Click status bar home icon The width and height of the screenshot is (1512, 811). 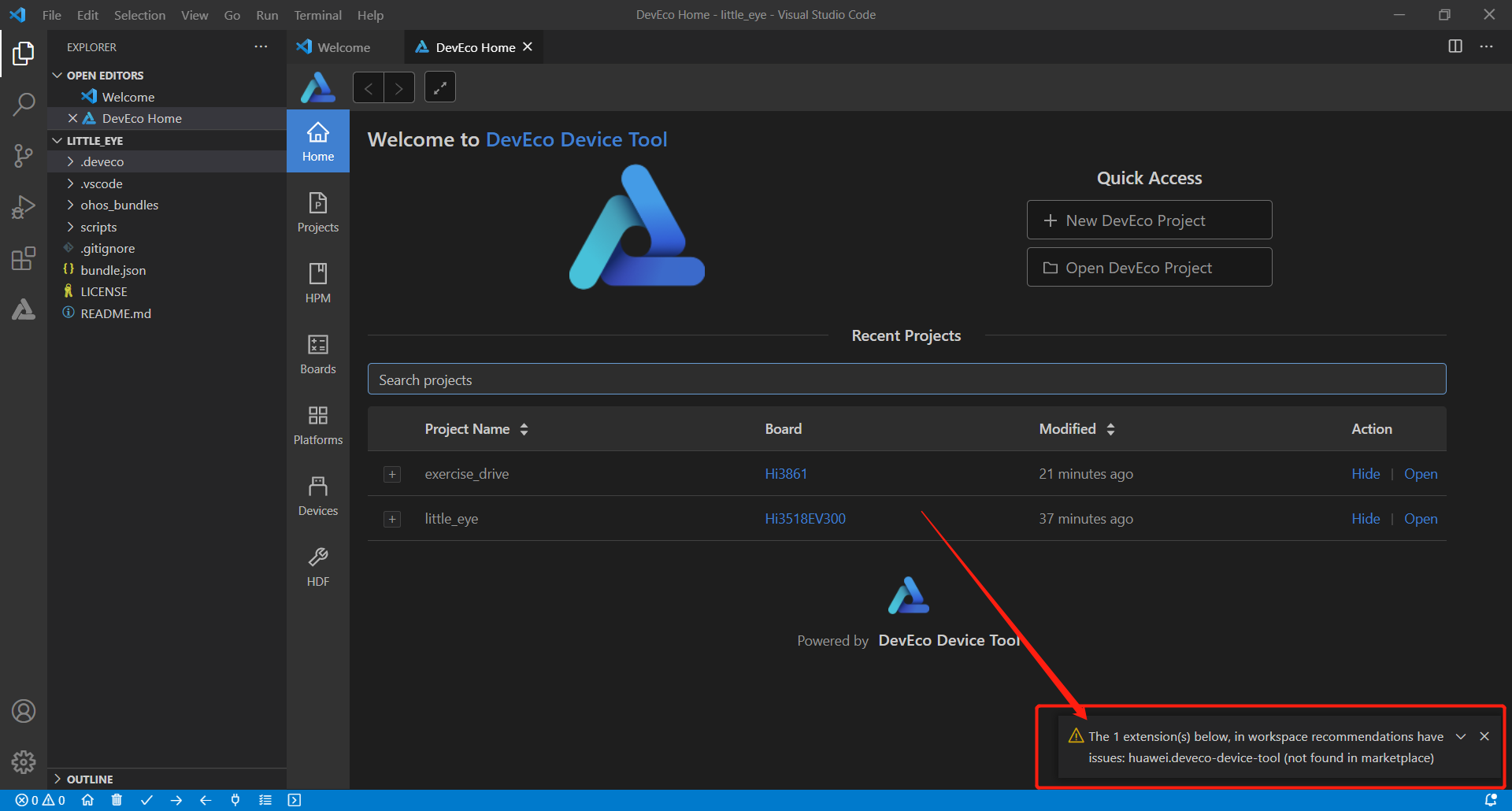87,800
